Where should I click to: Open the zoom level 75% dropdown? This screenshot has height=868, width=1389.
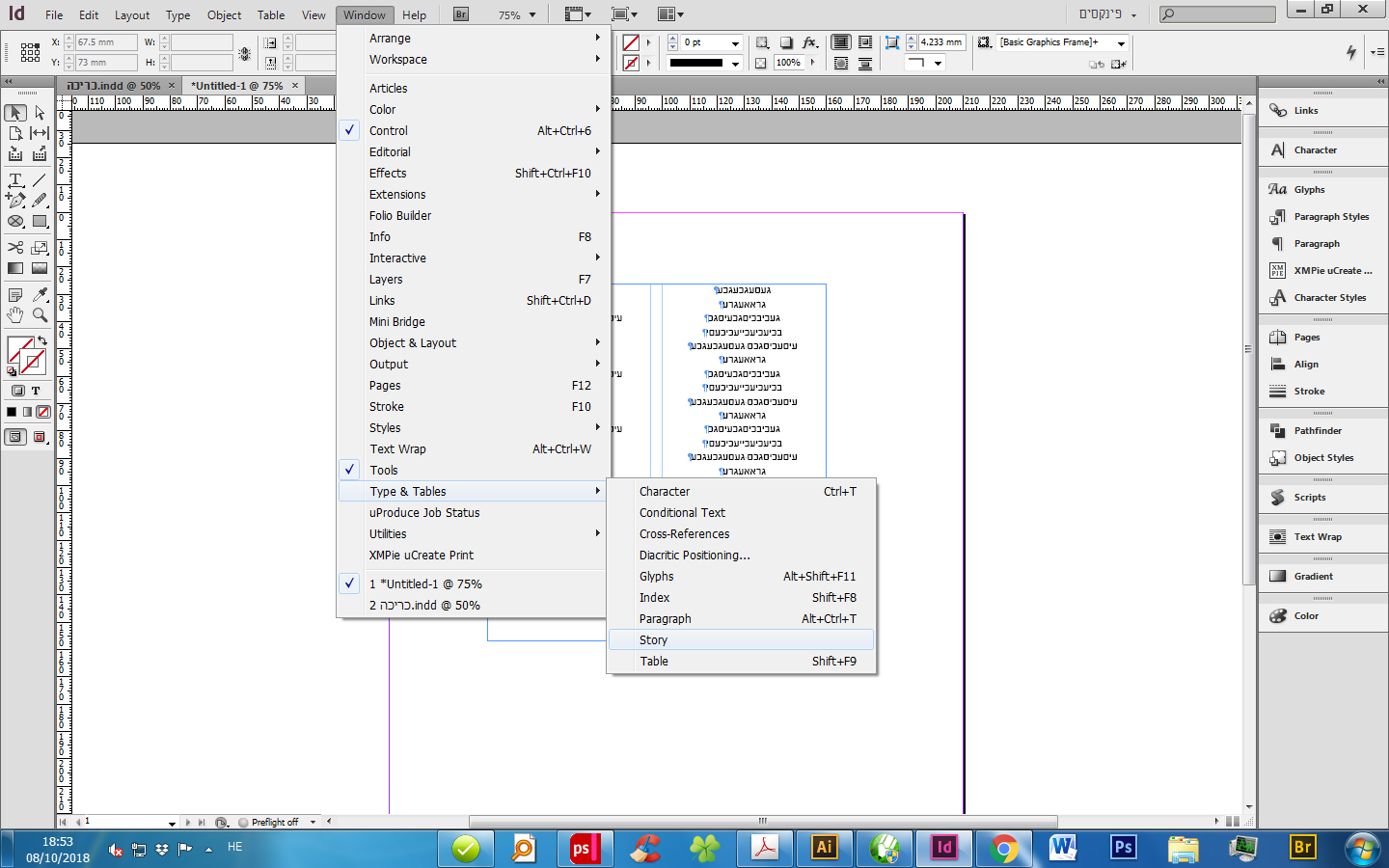pyautogui.click(x=531, y=15)
